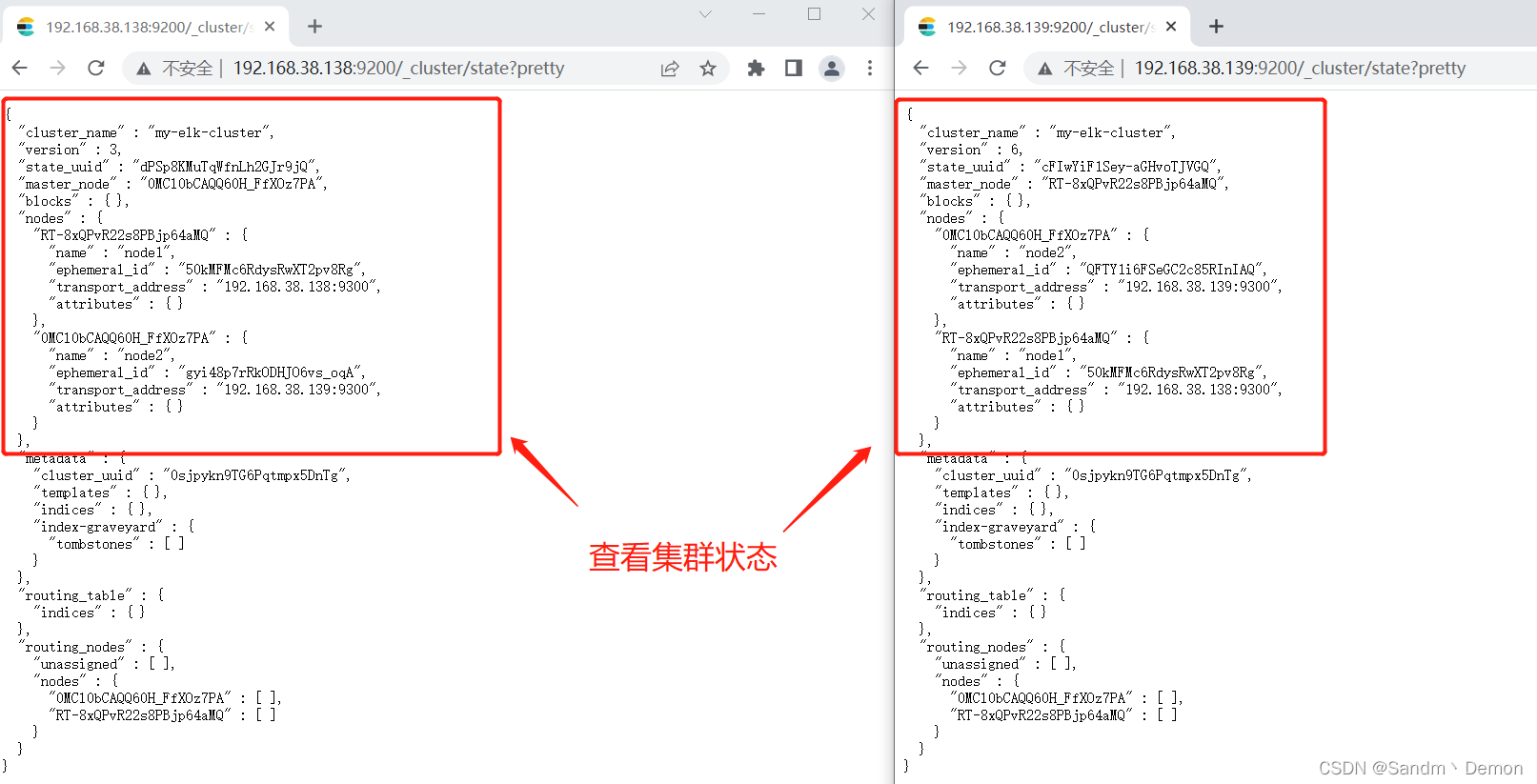Viewport: 1537px width, 784px height.
Task: Open the profile avatar menu
Action: 832,68
